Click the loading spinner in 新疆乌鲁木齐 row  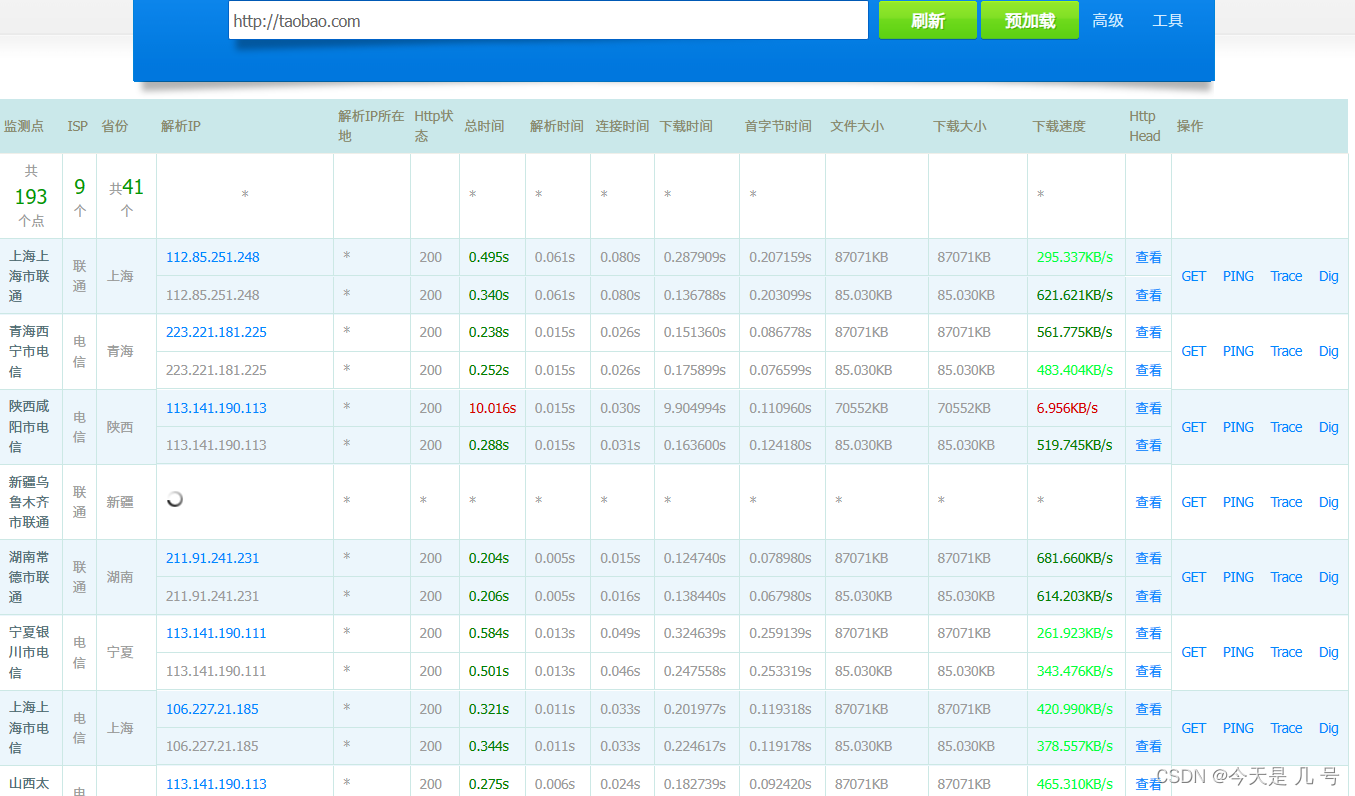click(x=175, y=498)
